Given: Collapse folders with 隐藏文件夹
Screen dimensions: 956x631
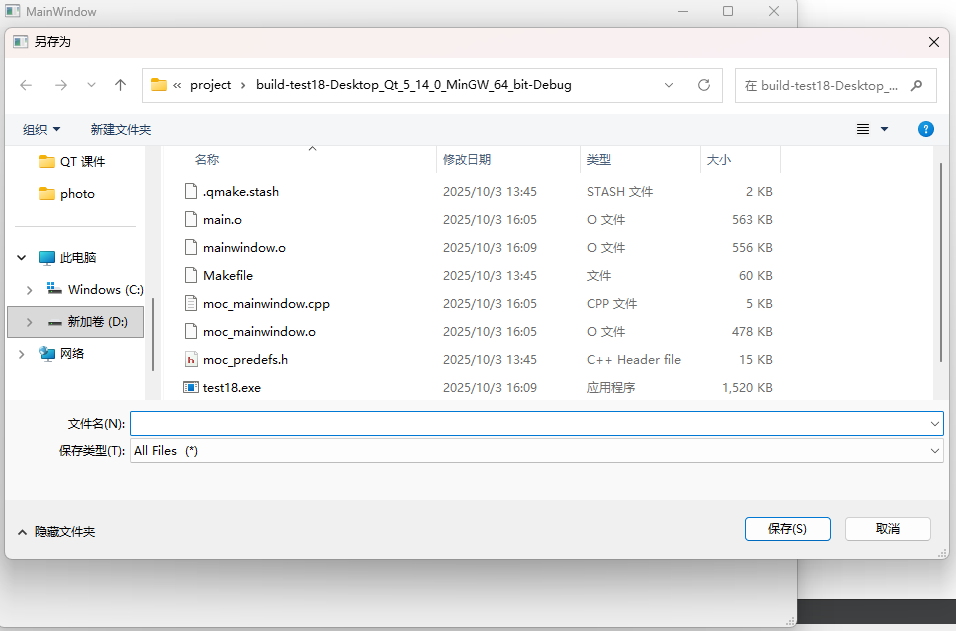Looking at the screenshot, I should coord(56,532).
